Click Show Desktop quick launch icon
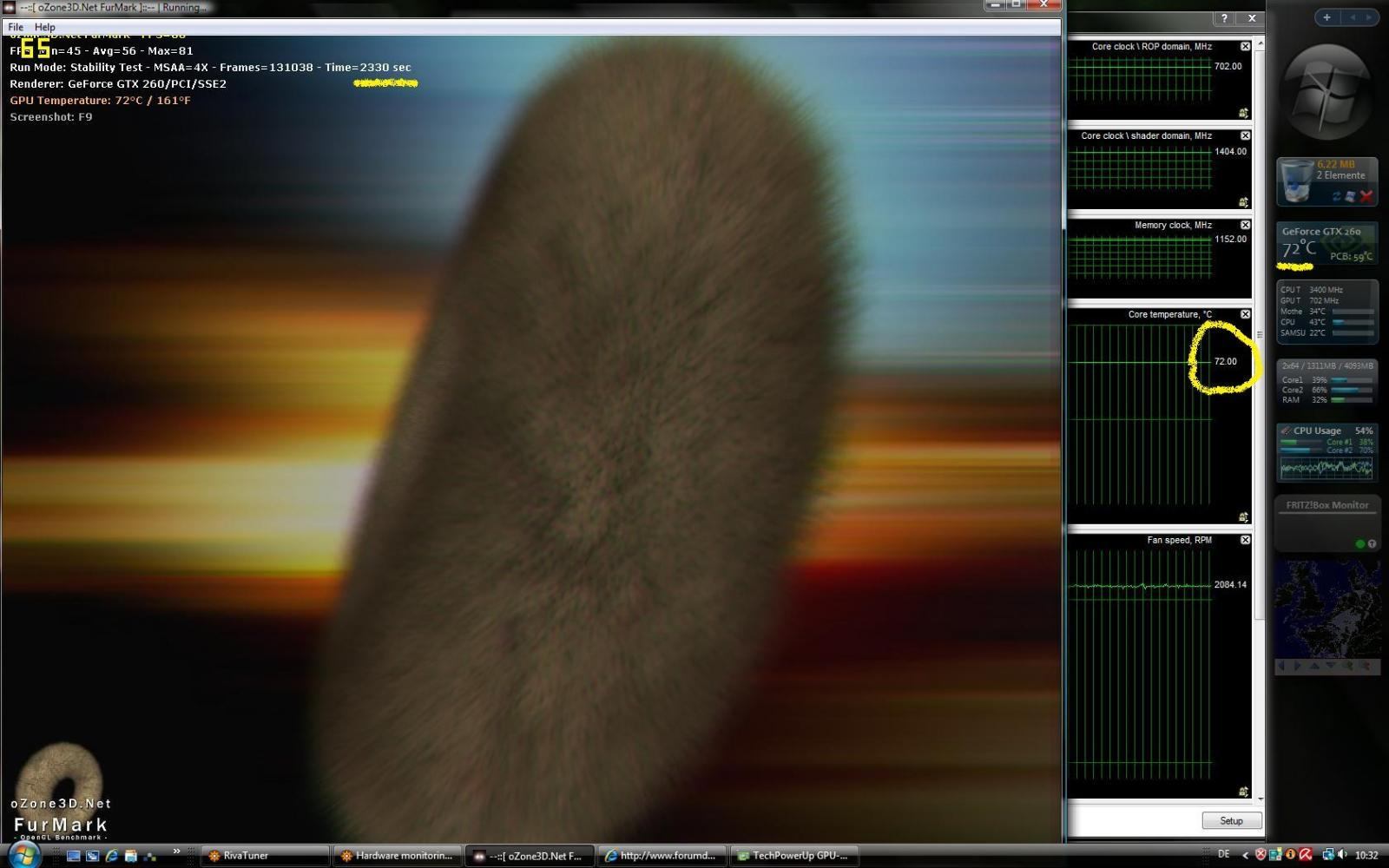The width and height of the screenshot is (1389, 868). (x=73, y=856)
